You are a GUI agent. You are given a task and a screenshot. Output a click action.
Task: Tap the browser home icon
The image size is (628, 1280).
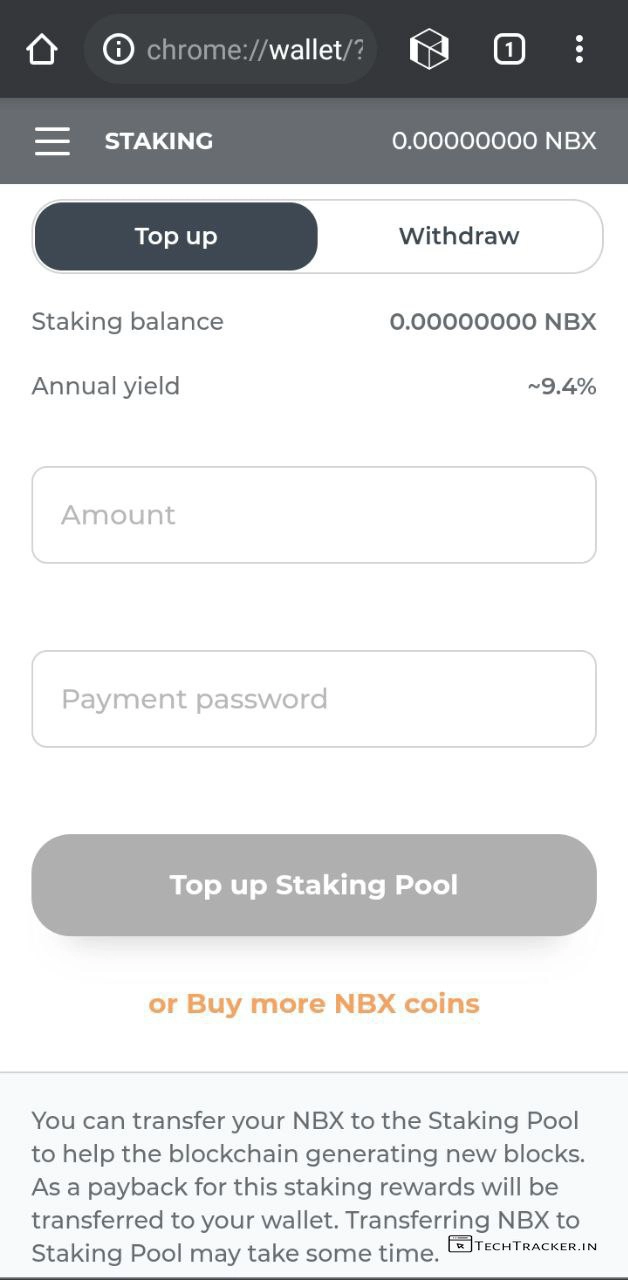pyautogui.click(x=42, y=49)
